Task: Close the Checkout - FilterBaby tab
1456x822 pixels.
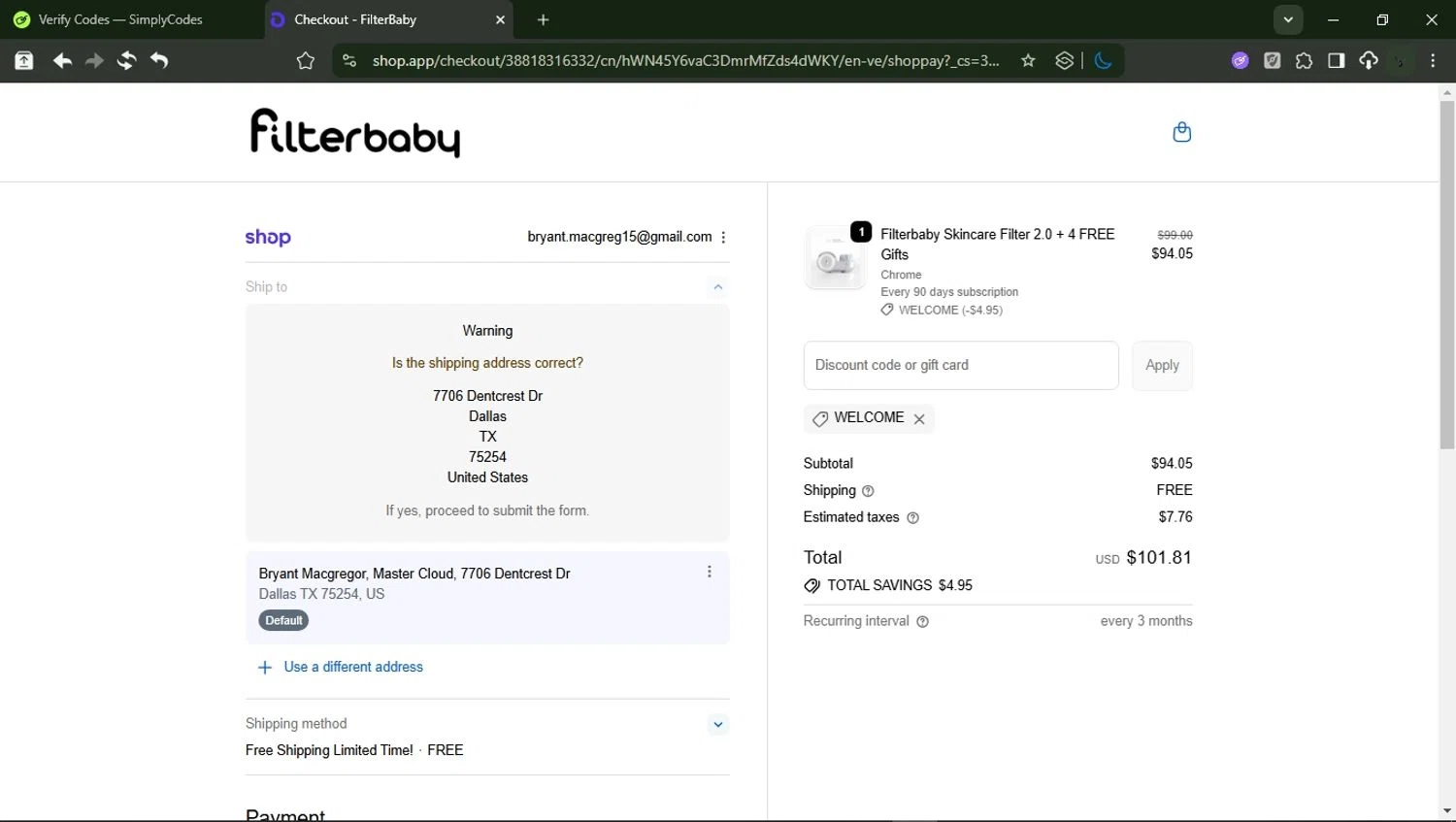Action: coord(500,19)
